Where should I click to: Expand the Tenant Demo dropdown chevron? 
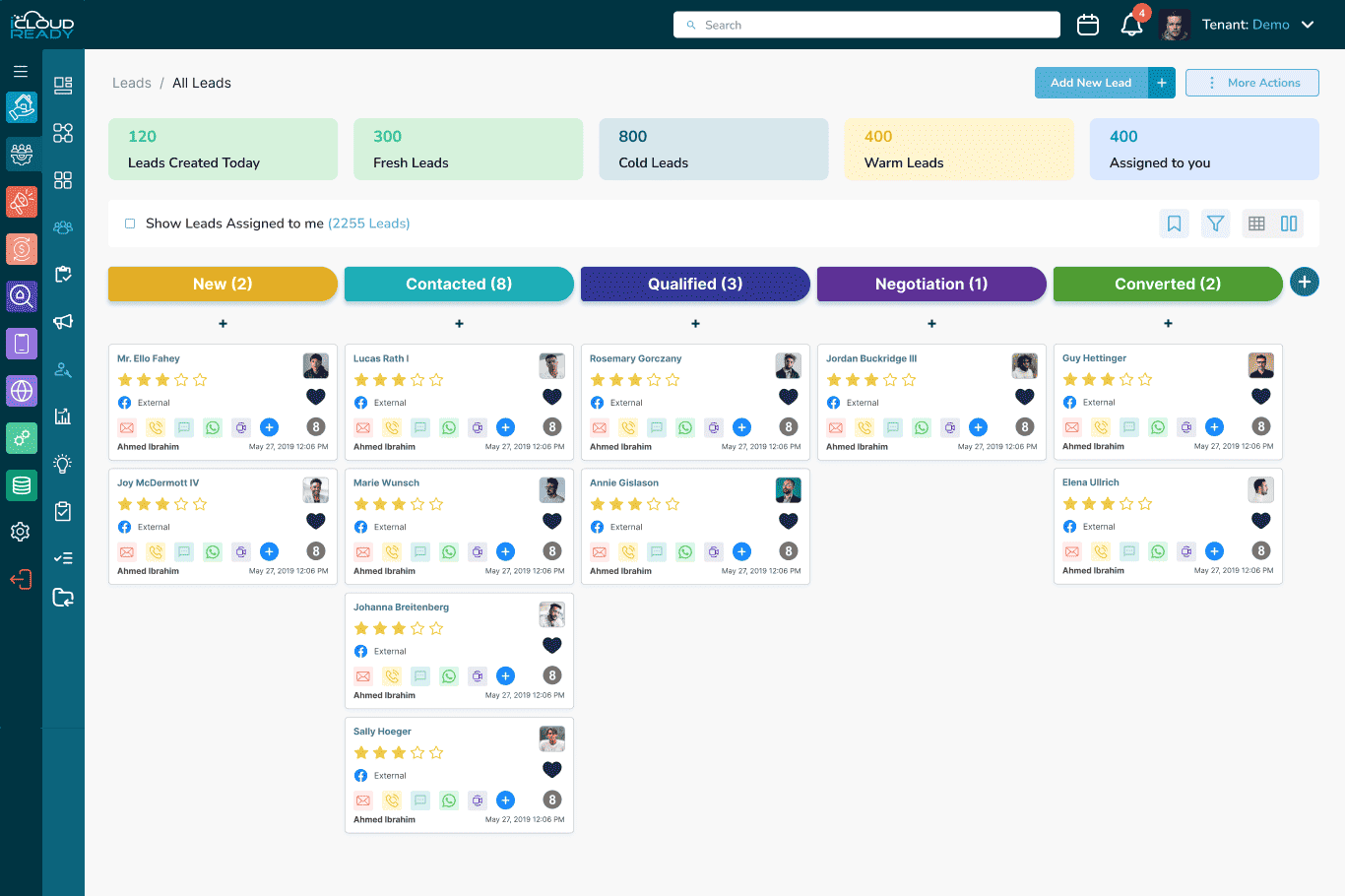click(x=1308, y=25)
